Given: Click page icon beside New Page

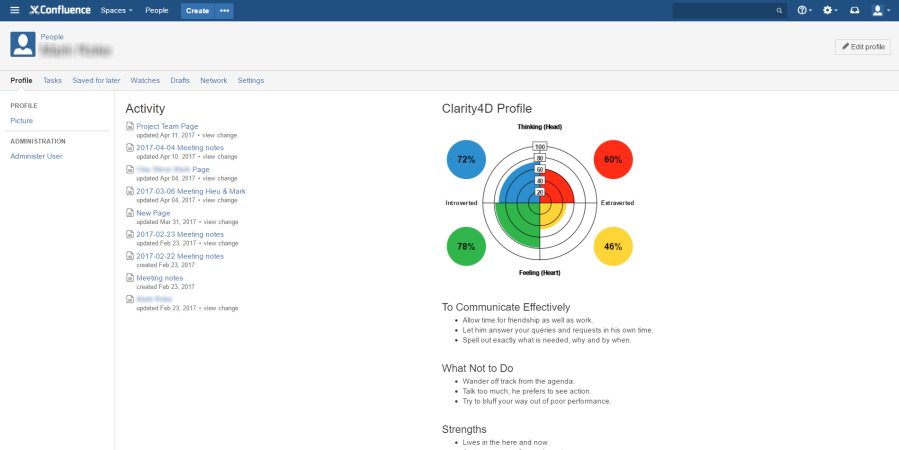Looking at the screenshot, I should pos(130,213).
